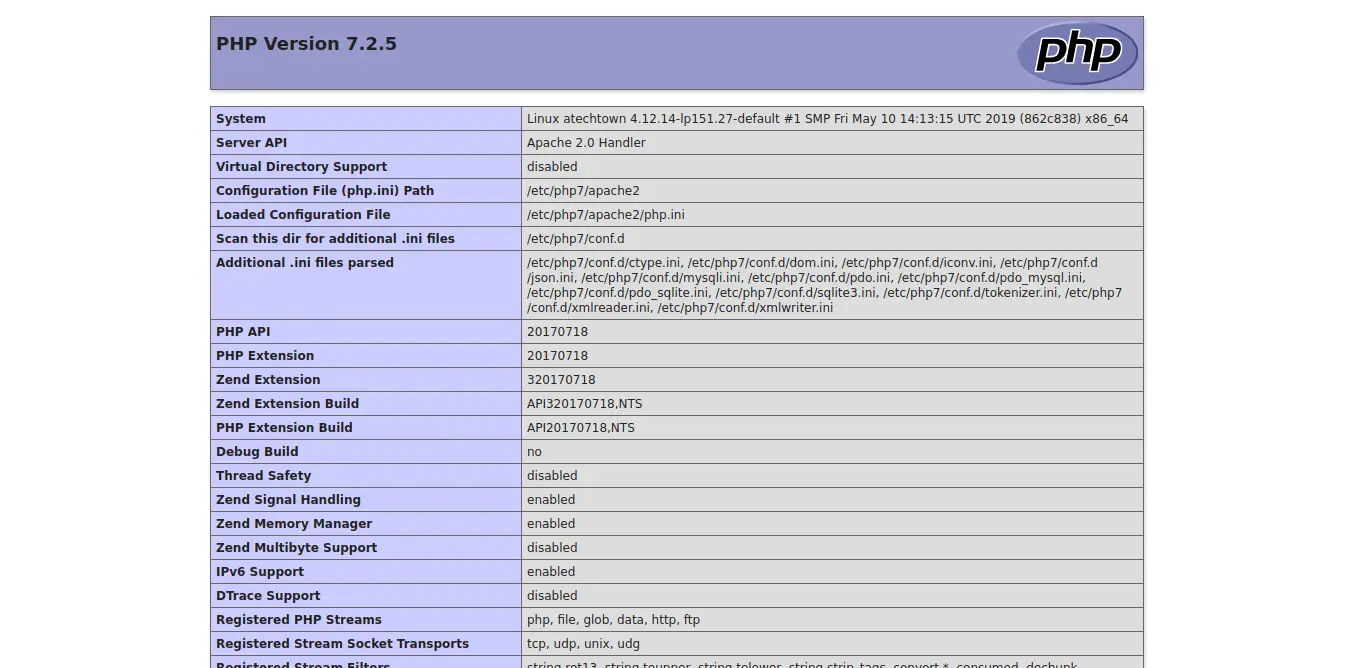Click 'Additional .ini files parsed' label
1354x668 pixels.
click(x=305, y=263)
